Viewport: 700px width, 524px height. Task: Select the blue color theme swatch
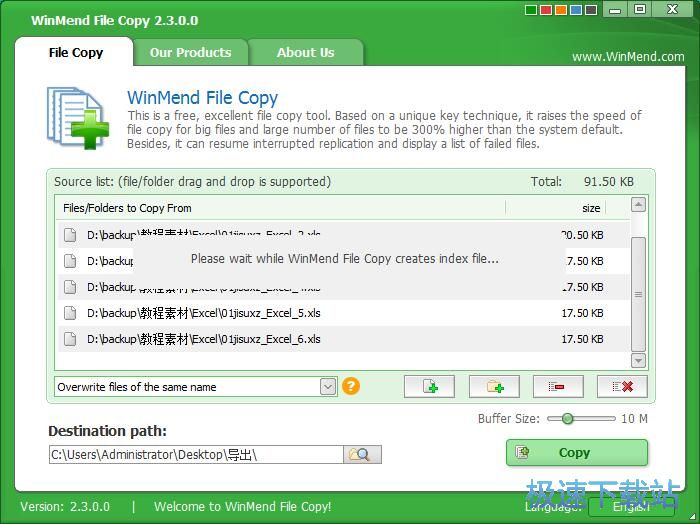576,10
